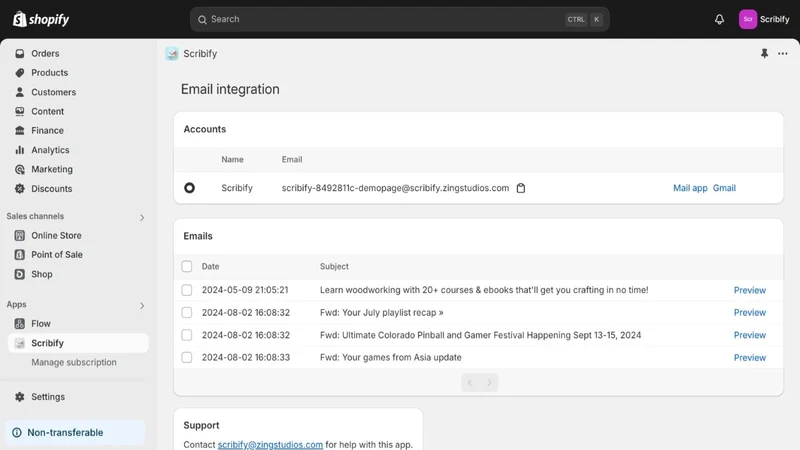The width and height of the screenshot is (800, 450).
Task: Click the Discounts badge icon
Action: (19, 189)
